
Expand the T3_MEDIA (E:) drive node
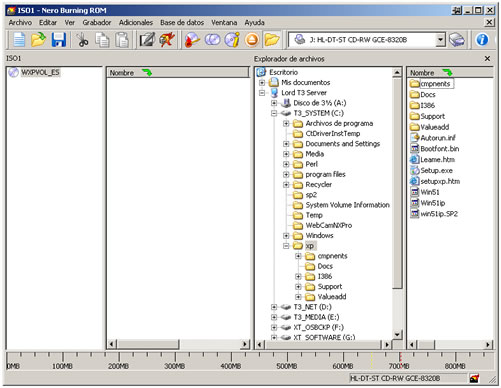click(274, 317)
